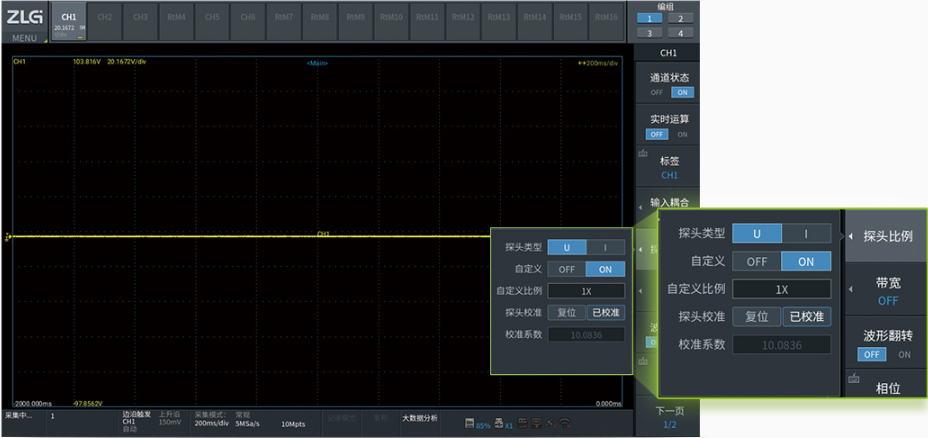Open 大数据分析 in the status bar
Image resolution: width=928 pixels, height=438 pixels.
pyautogui.click(x=420, y=418)
